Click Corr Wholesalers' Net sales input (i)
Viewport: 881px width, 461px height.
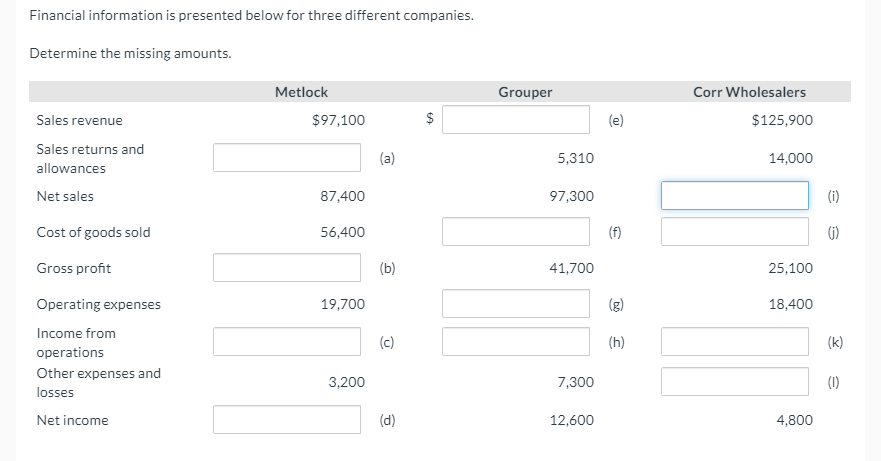coord(735,195)
